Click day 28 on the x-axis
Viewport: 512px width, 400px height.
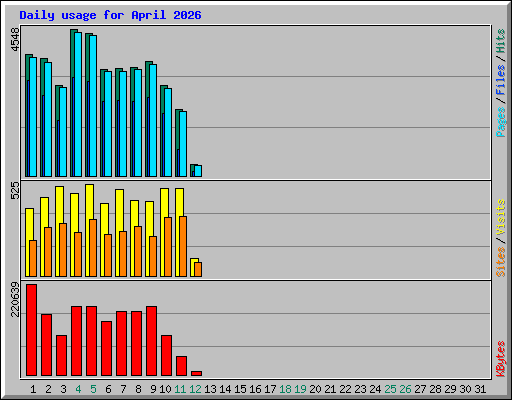click(x=435, y=389)
